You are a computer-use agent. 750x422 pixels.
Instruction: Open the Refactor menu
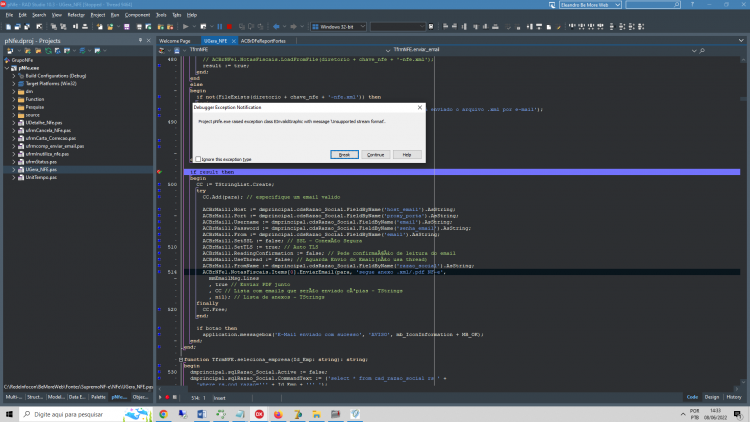pyautogui.click(x=76, y=15)
